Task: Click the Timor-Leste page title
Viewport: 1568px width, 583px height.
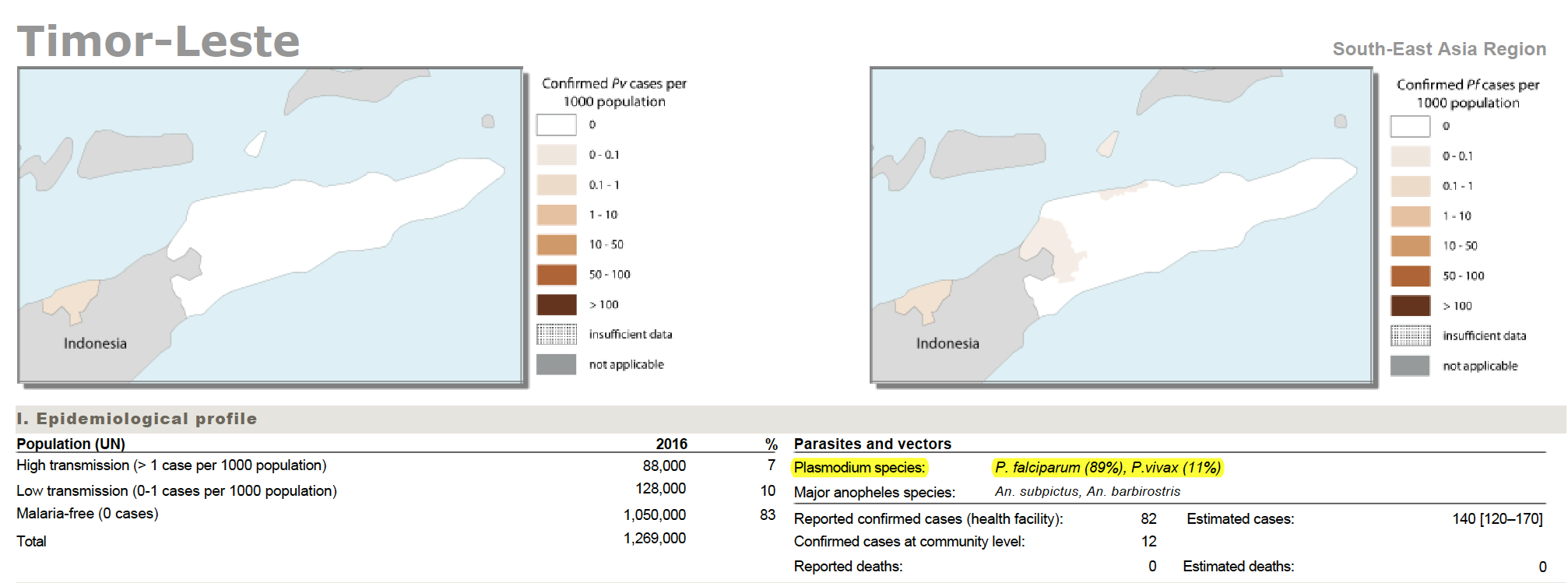Action: click(159, 41)
